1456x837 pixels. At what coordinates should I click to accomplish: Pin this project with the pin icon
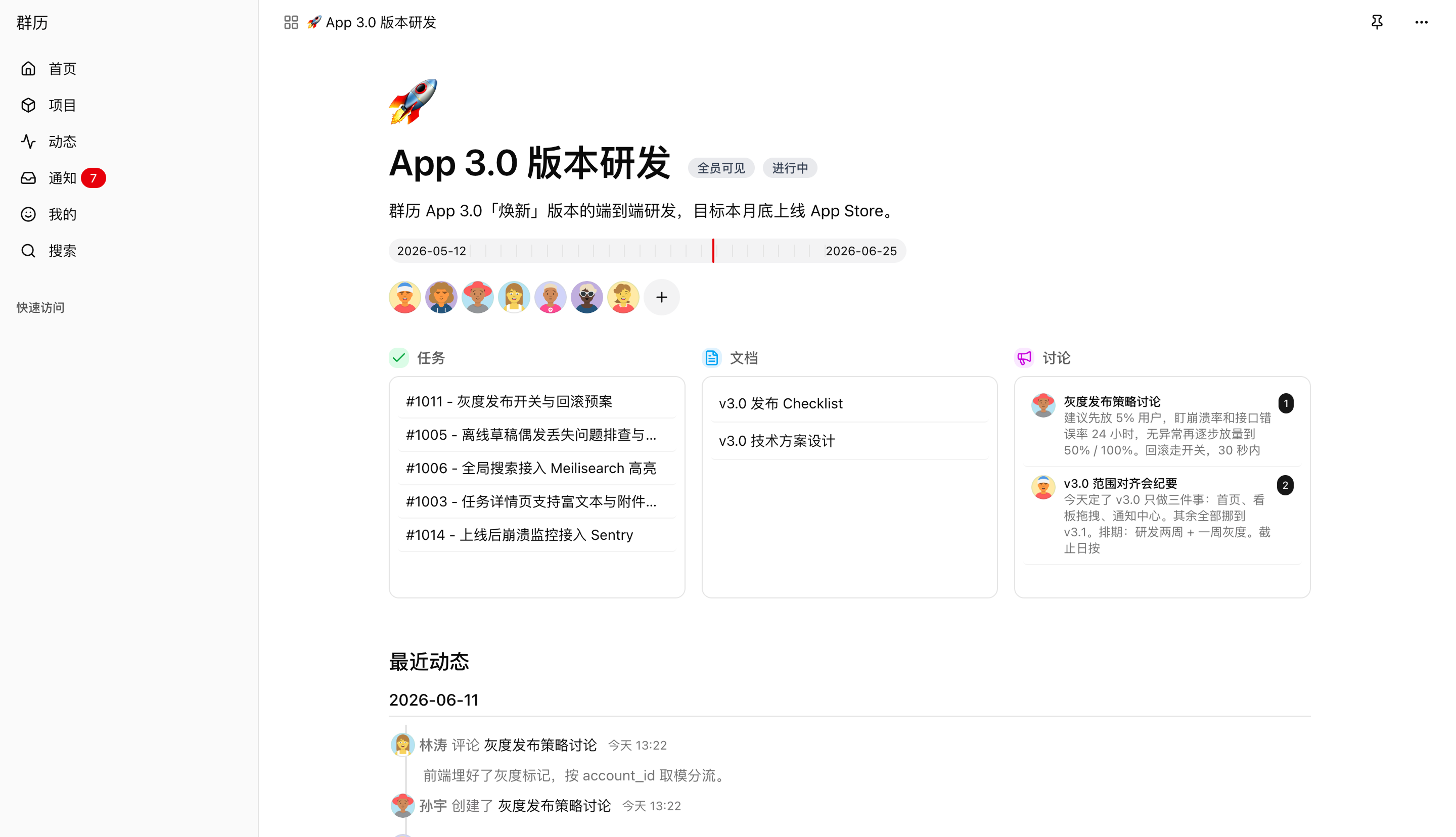tap(1377, 22)
